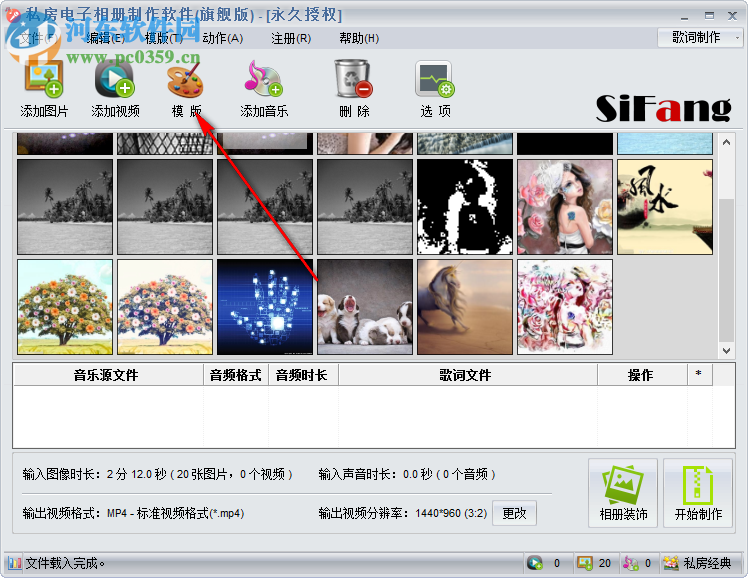Open the 编辑(E) menu

pos(105,38)
